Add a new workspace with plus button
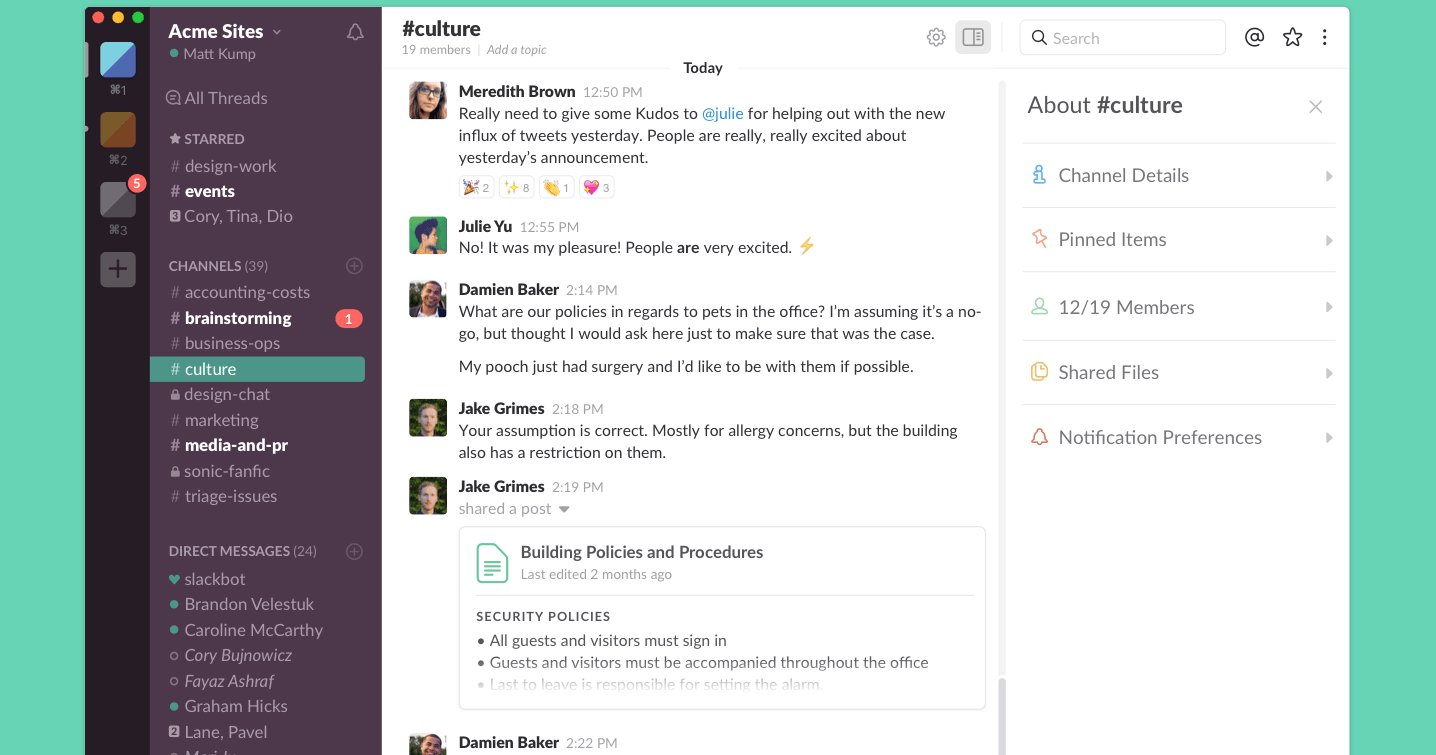Viewport: 1436px width, 755px height. coord(118,269)
